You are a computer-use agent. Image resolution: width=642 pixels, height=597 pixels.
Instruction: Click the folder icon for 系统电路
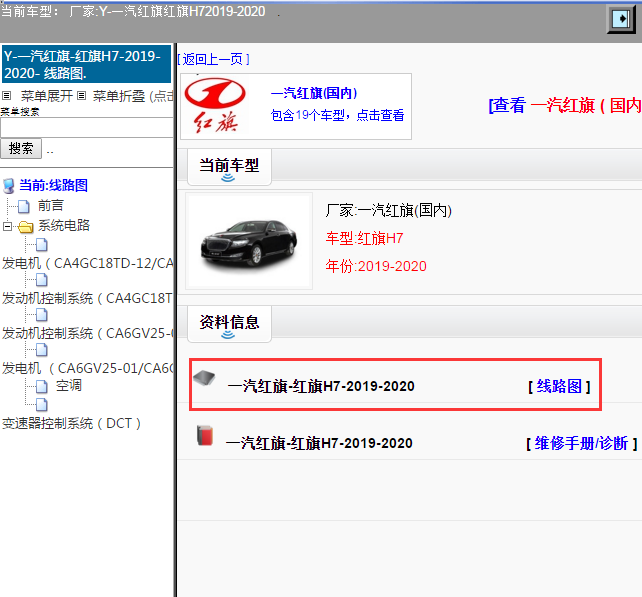25,226
